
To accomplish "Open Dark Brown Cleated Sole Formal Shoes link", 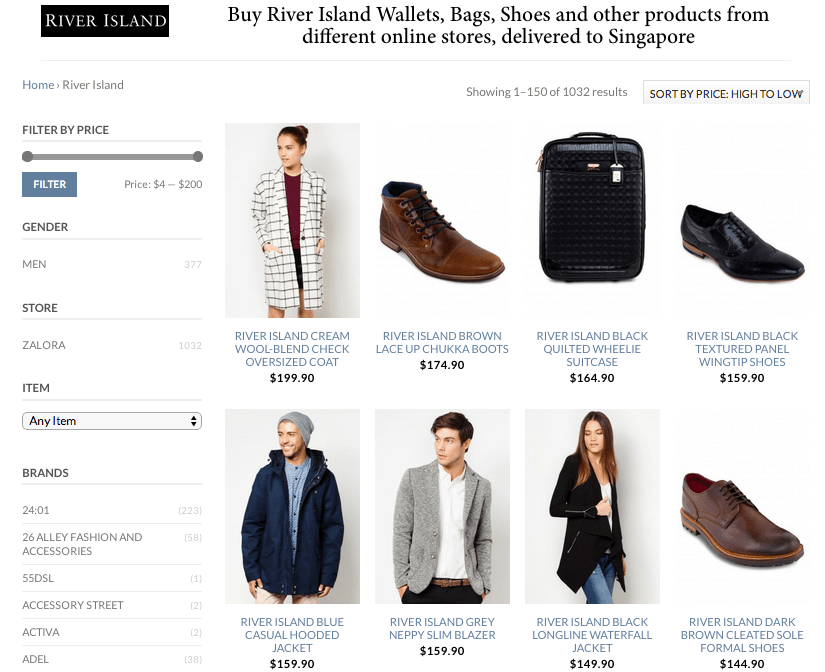I will (742, 634).
